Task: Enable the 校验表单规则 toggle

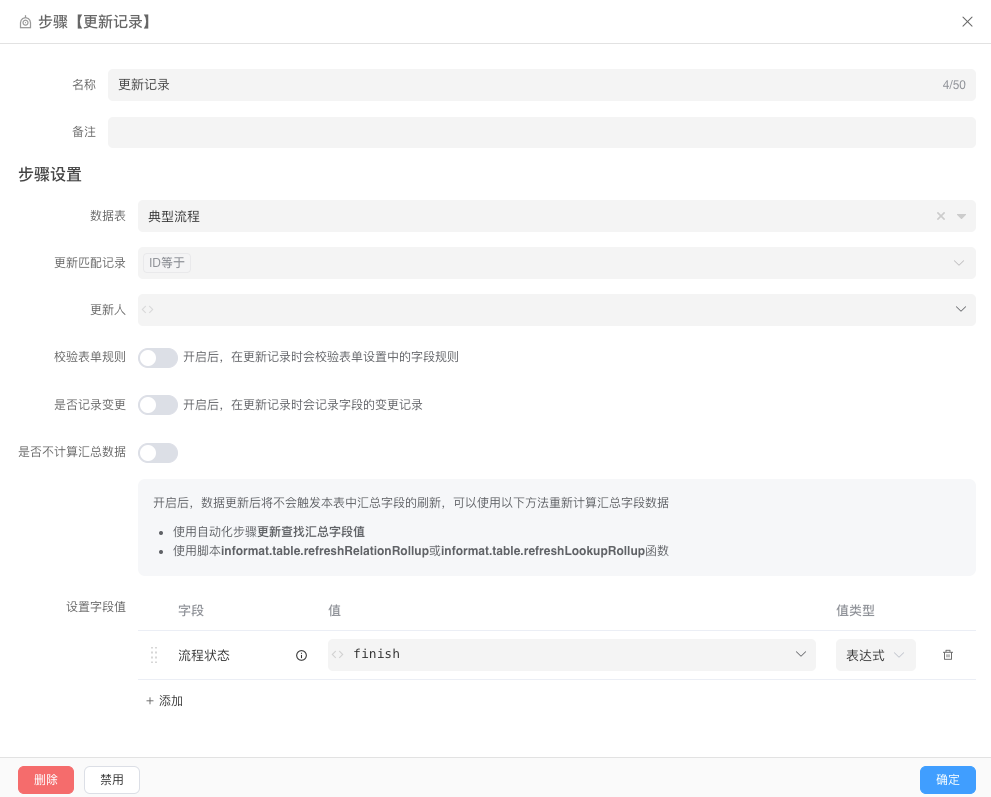Action: [x=158, y=357]
